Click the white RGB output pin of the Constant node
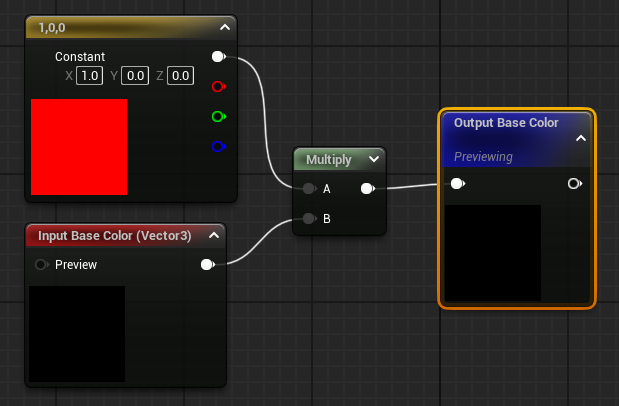Image resolution: width=619 pixels, height=406 pixels. [218, 56]
